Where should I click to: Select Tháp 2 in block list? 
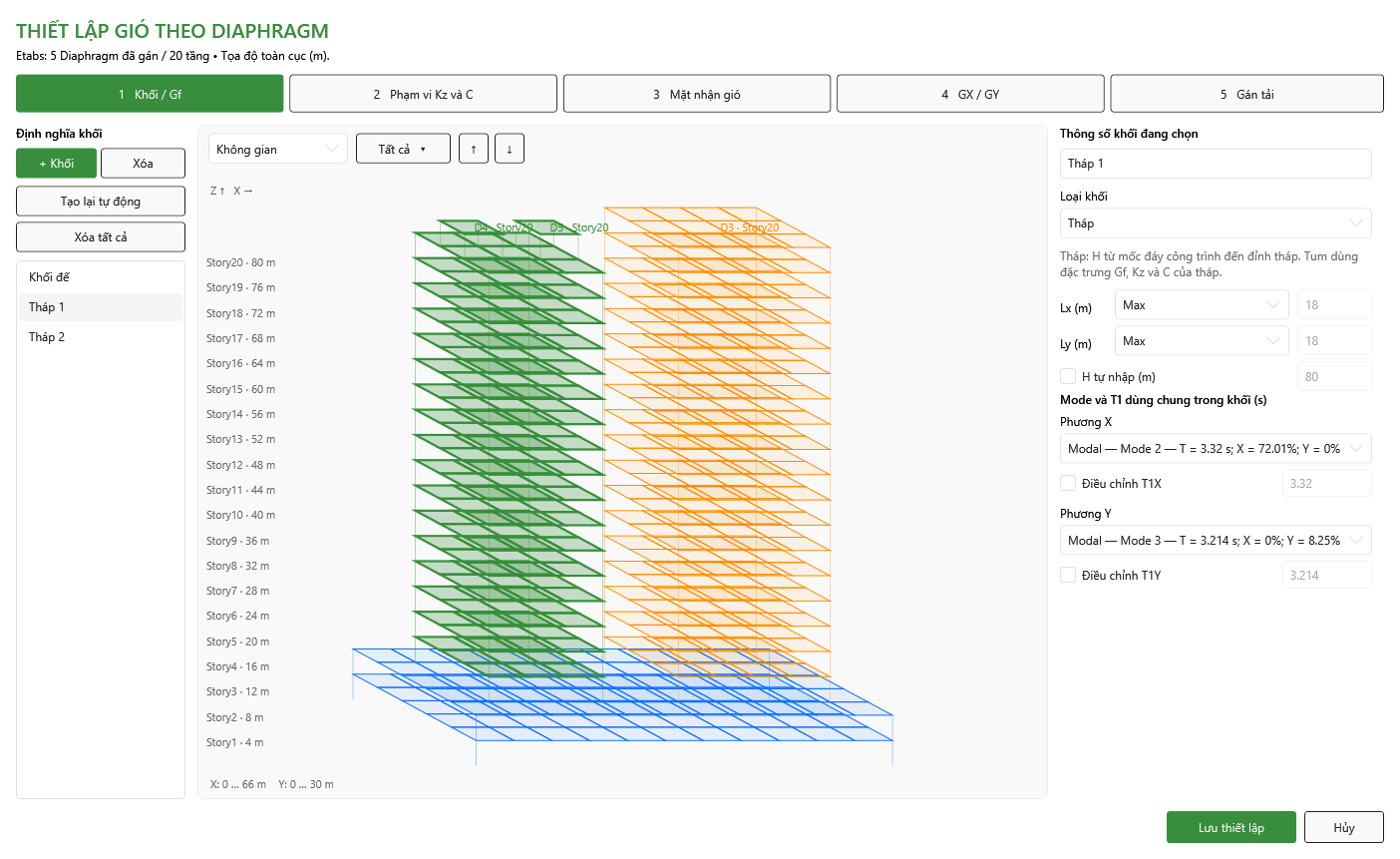pyautogui.click(x=101, y=337)
